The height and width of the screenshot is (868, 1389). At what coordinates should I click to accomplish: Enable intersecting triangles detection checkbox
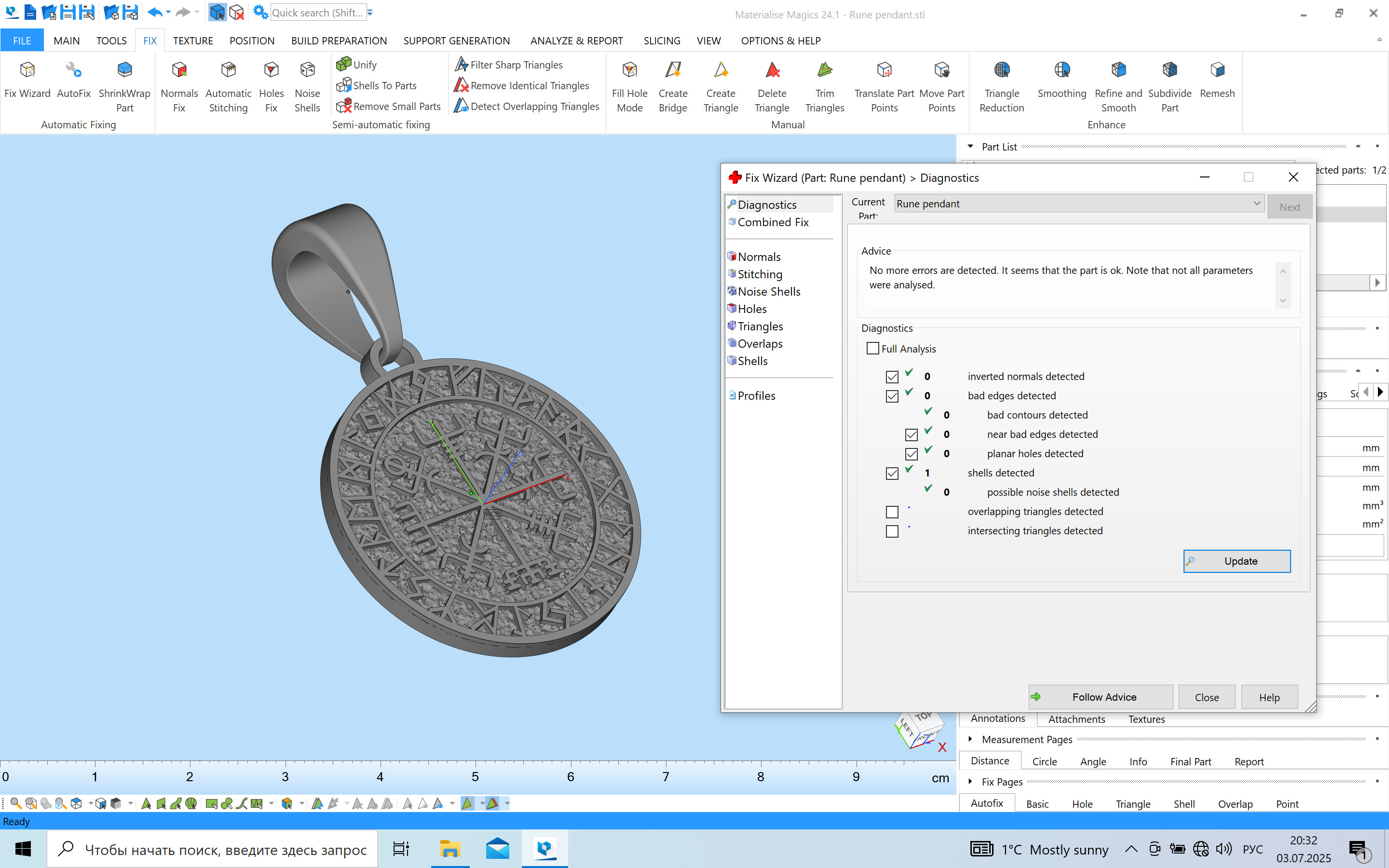click(892, 531)
